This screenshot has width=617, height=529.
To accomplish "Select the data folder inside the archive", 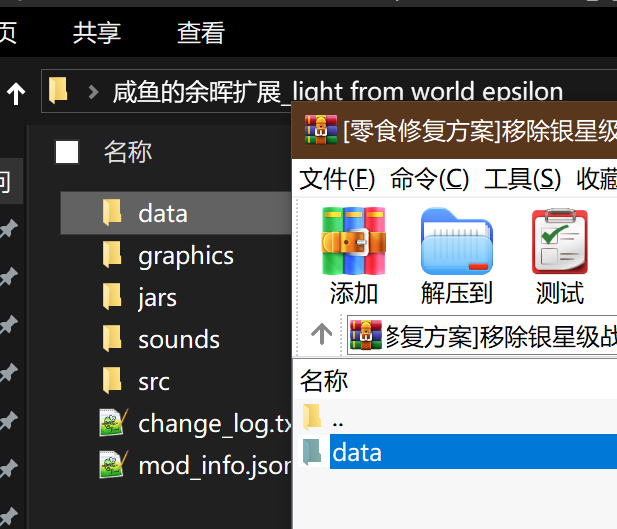I will [356, 452].
